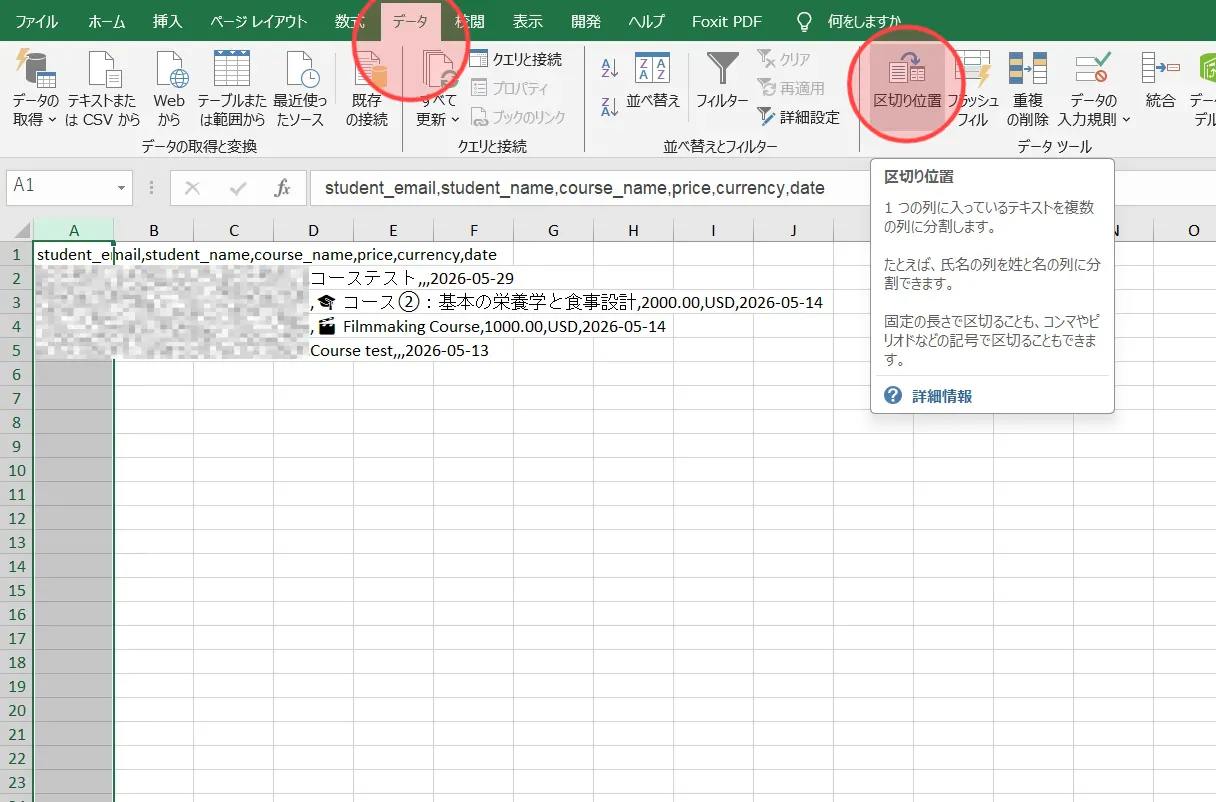The width and height of the screenshot is (1216, 802).
Task: Select column H header
Action: [x=634, y=230]
